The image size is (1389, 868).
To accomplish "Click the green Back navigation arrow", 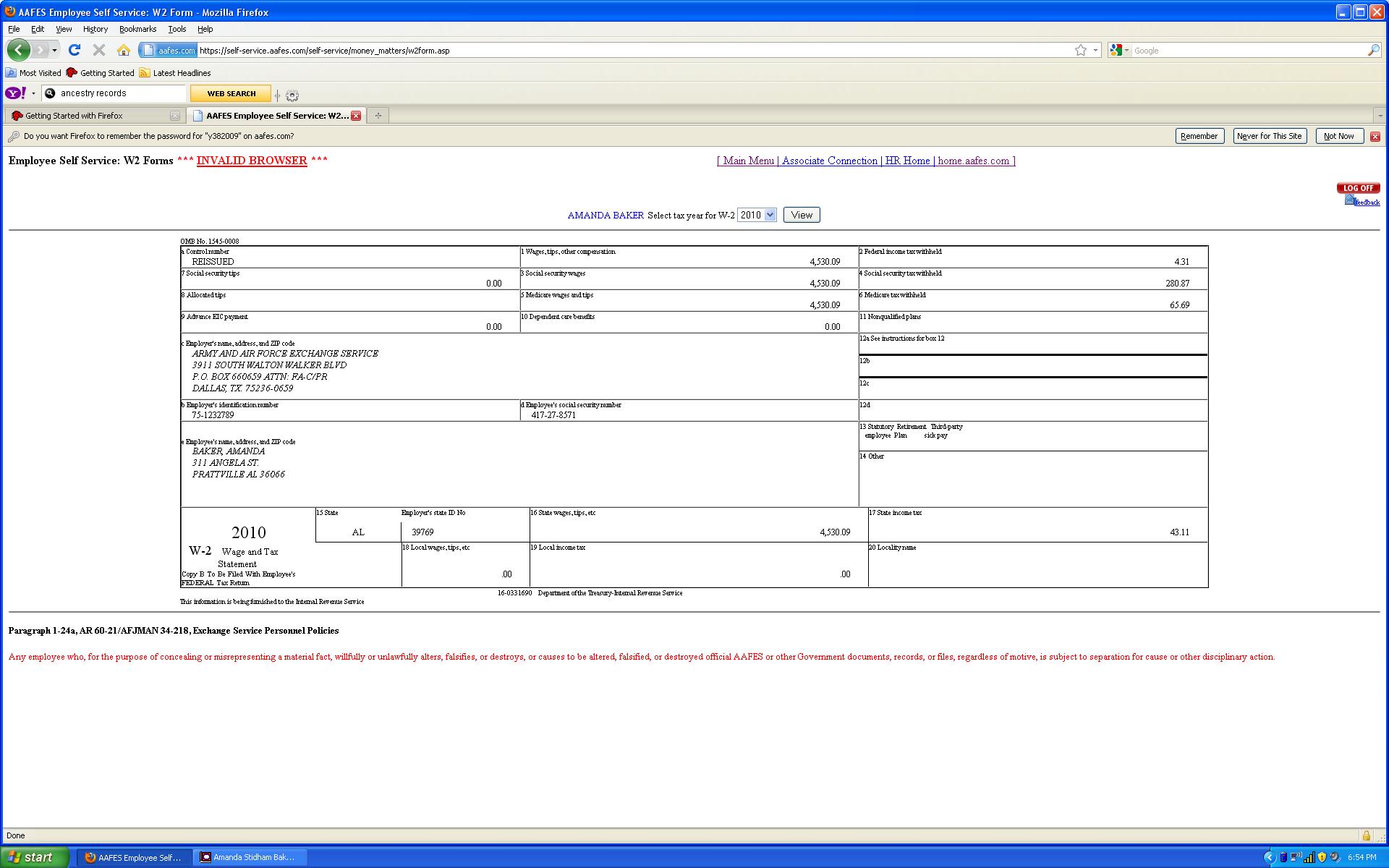I will [19, 50].
